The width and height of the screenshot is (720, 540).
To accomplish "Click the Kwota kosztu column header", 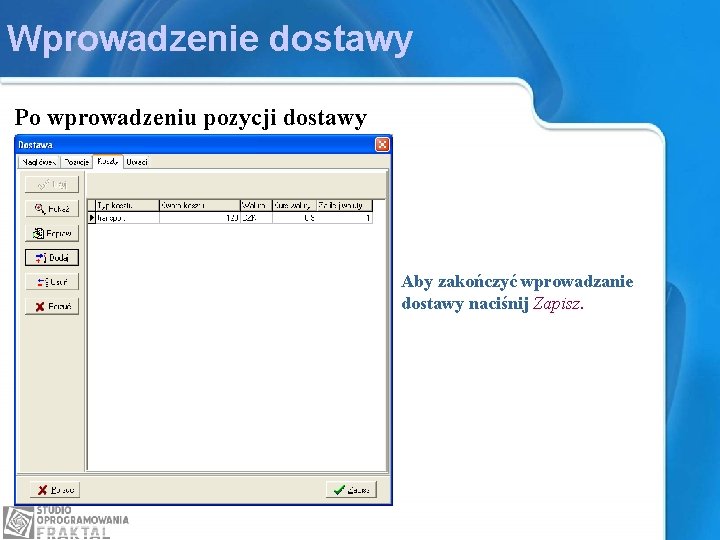I will (200, 205).
